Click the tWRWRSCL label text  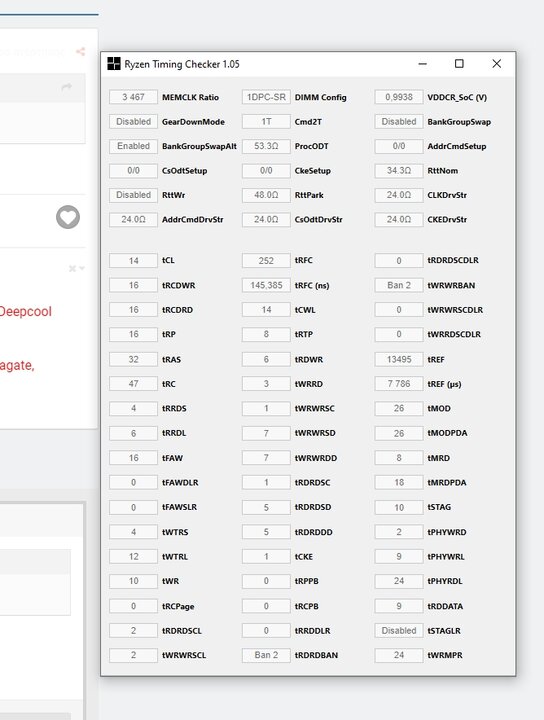(184, 655)
